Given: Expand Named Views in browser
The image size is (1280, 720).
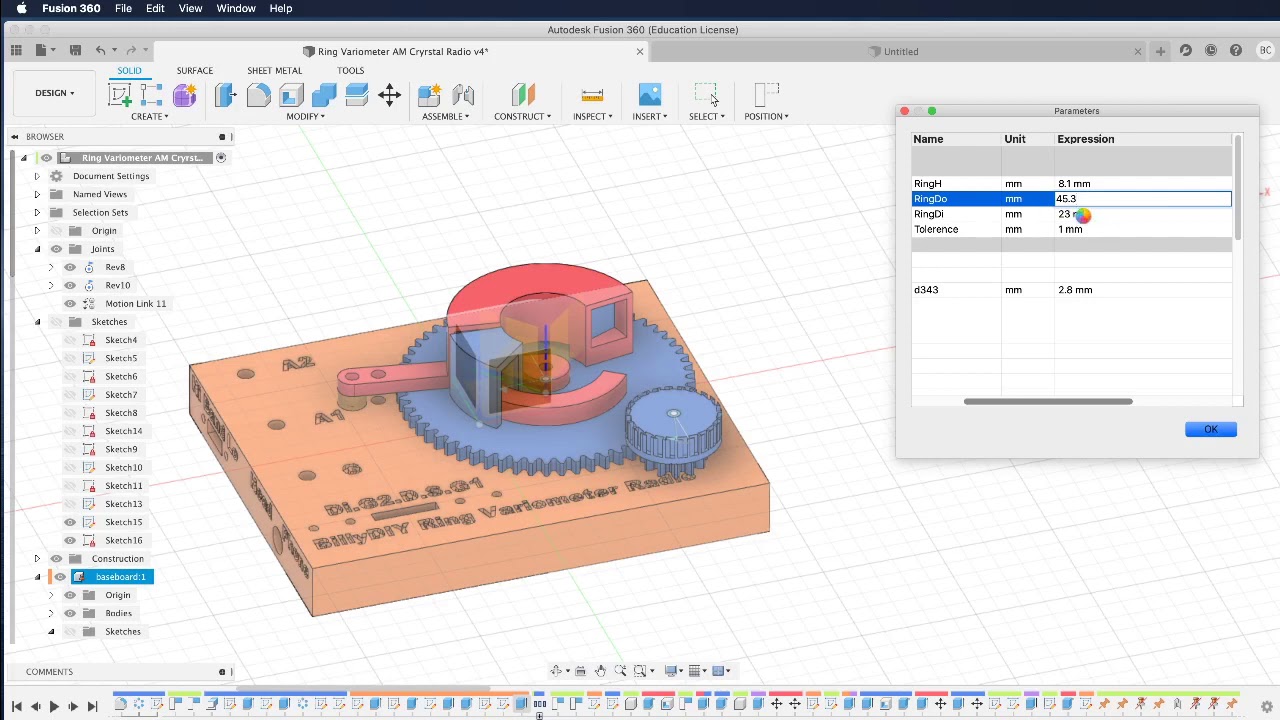Looking at the screenshot, I should click(x=37, y=194).
